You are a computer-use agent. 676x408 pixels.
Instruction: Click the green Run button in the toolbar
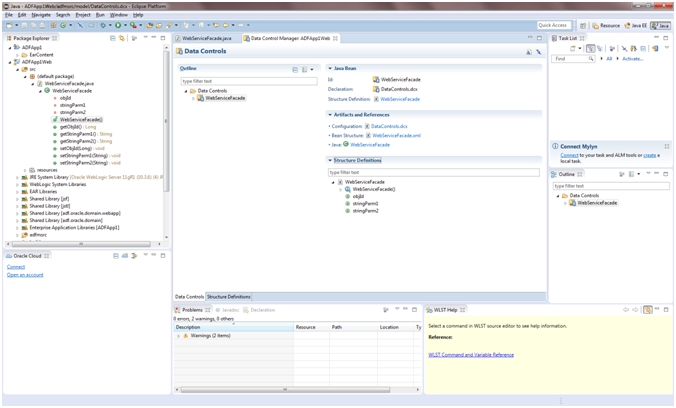(118, 25)
